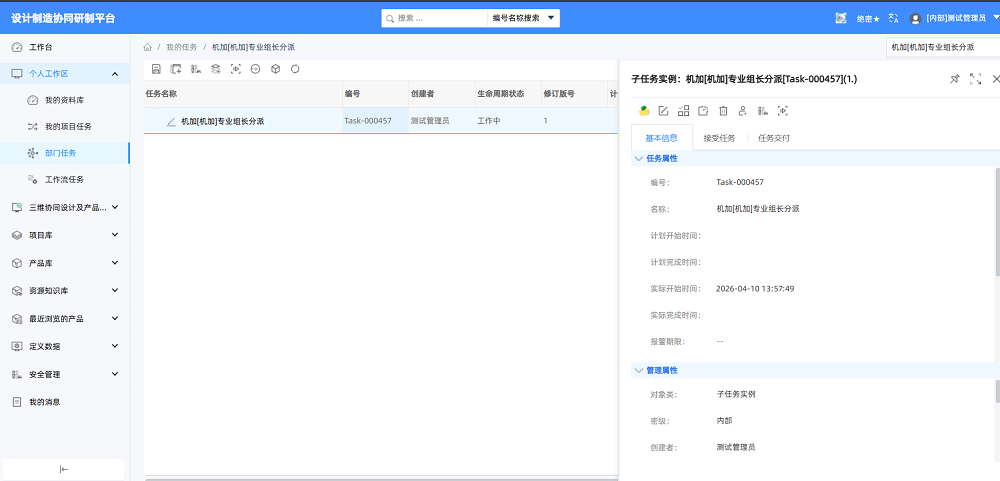Click the magnifier icon in the search box
Screen dimensions: 1000x481
pyautogui.click(x=390, y=18)
